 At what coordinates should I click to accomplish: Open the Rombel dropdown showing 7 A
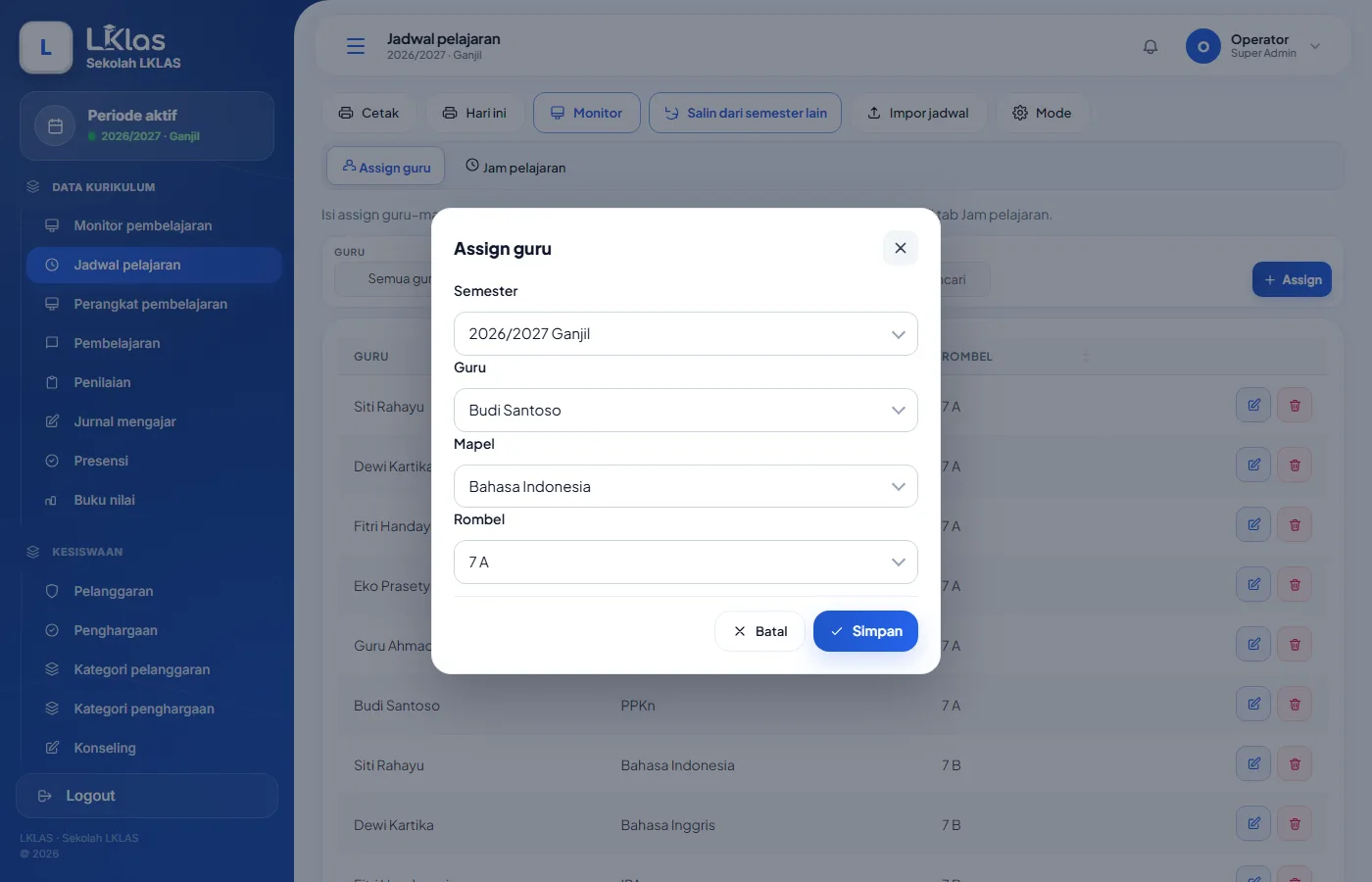[x=686, y=563]
